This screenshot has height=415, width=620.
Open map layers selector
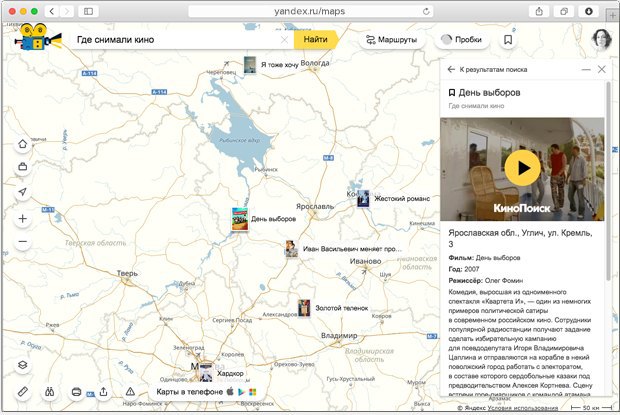pyautogui.click(x=23, y=365)
